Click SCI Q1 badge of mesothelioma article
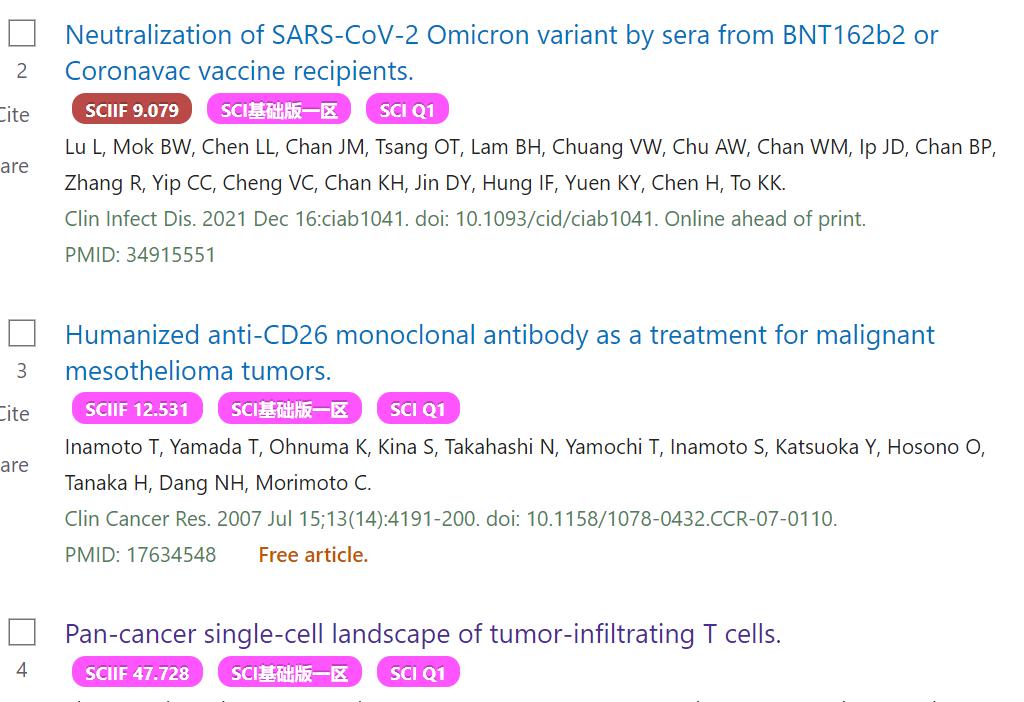The image size is (1024, 702). click(x=417, y=409)
